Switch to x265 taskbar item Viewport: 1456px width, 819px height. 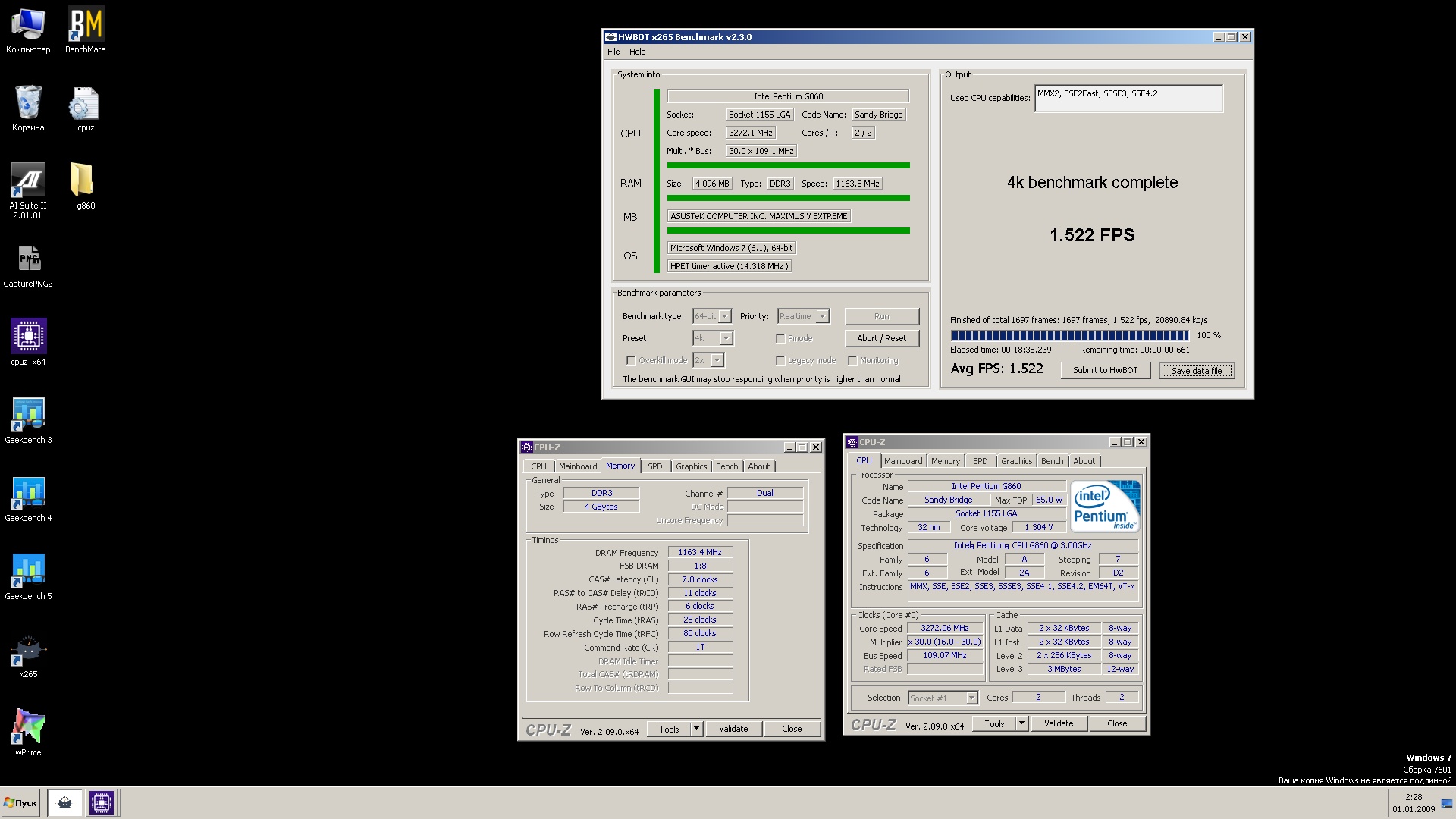[64, 802]
